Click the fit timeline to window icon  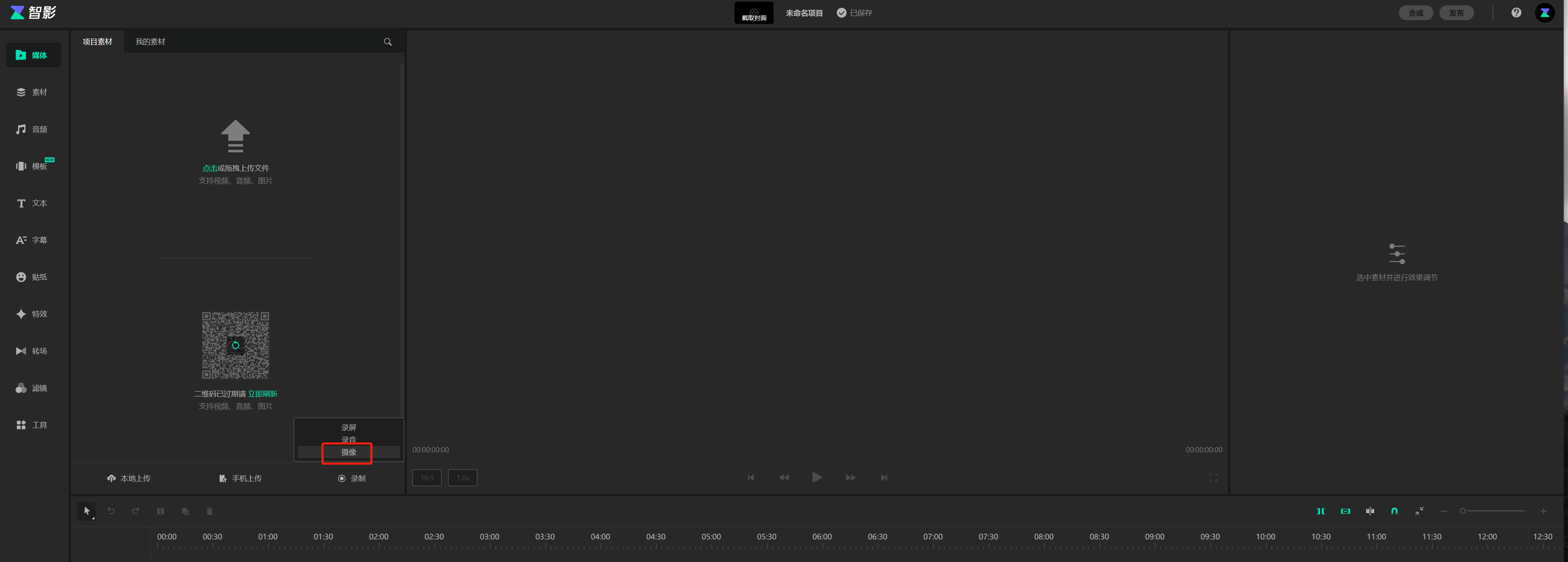(x=1419, y=511)
